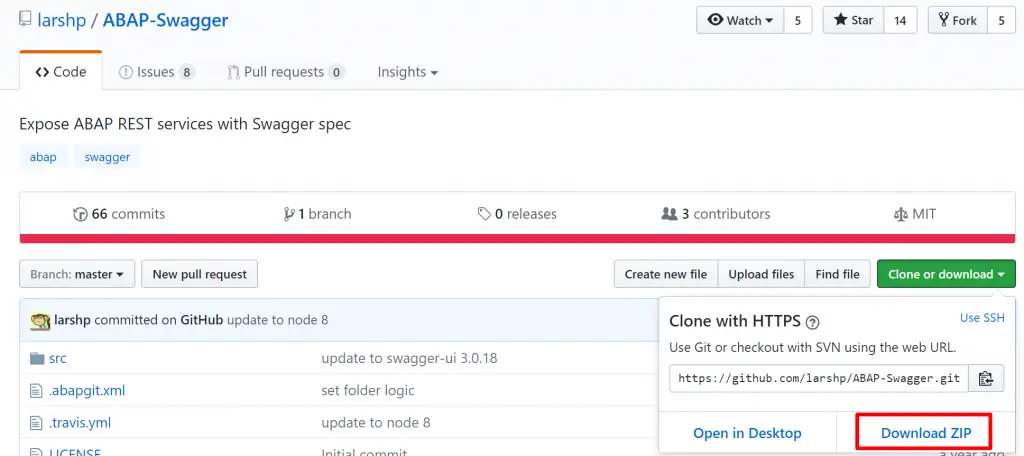Screen dimensions: 1024x456
Task: Open the larshp user profile link
Action: tap(61, 20)
